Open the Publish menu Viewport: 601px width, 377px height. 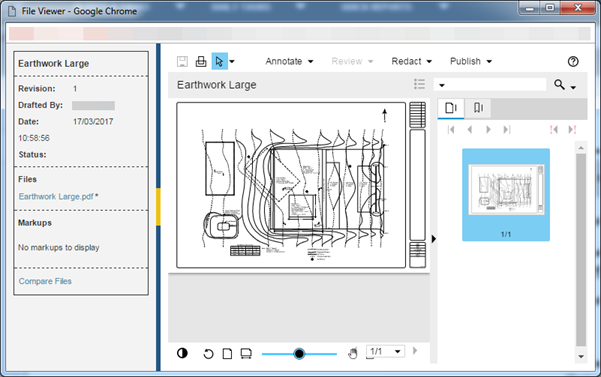pos(471,61)
